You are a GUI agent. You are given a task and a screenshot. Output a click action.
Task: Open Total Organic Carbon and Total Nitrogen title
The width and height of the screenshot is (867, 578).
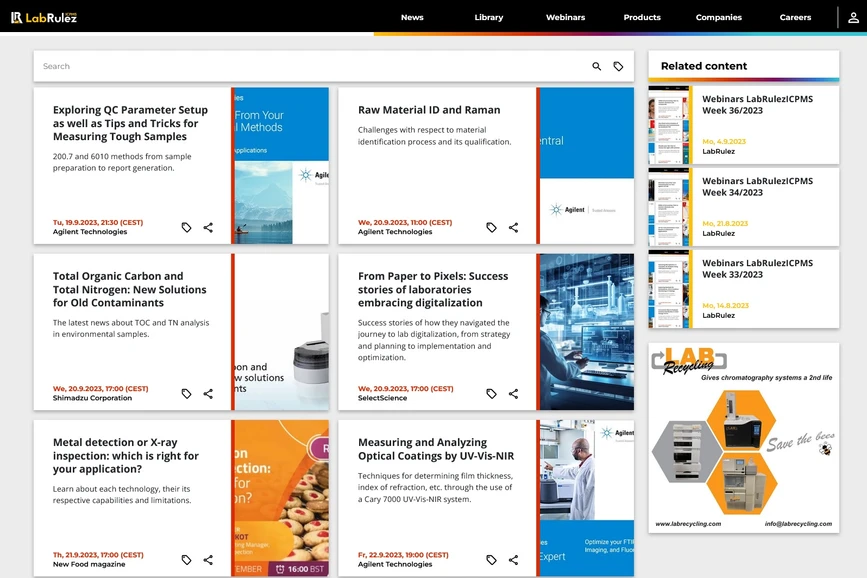(x=129, y=289)
